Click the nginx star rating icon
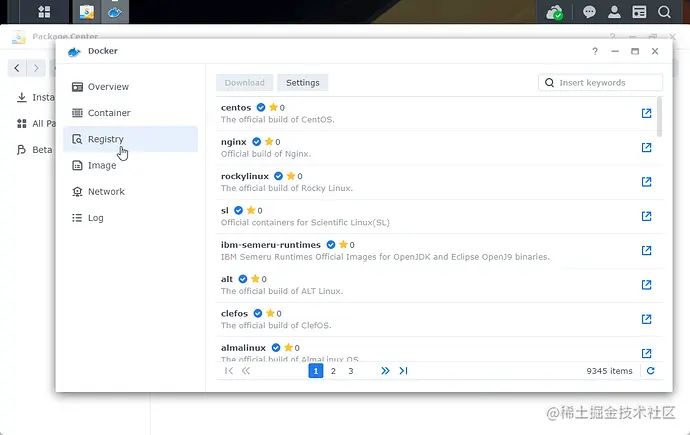This screenshot has height=435, width=690. (x=269, y=142)
